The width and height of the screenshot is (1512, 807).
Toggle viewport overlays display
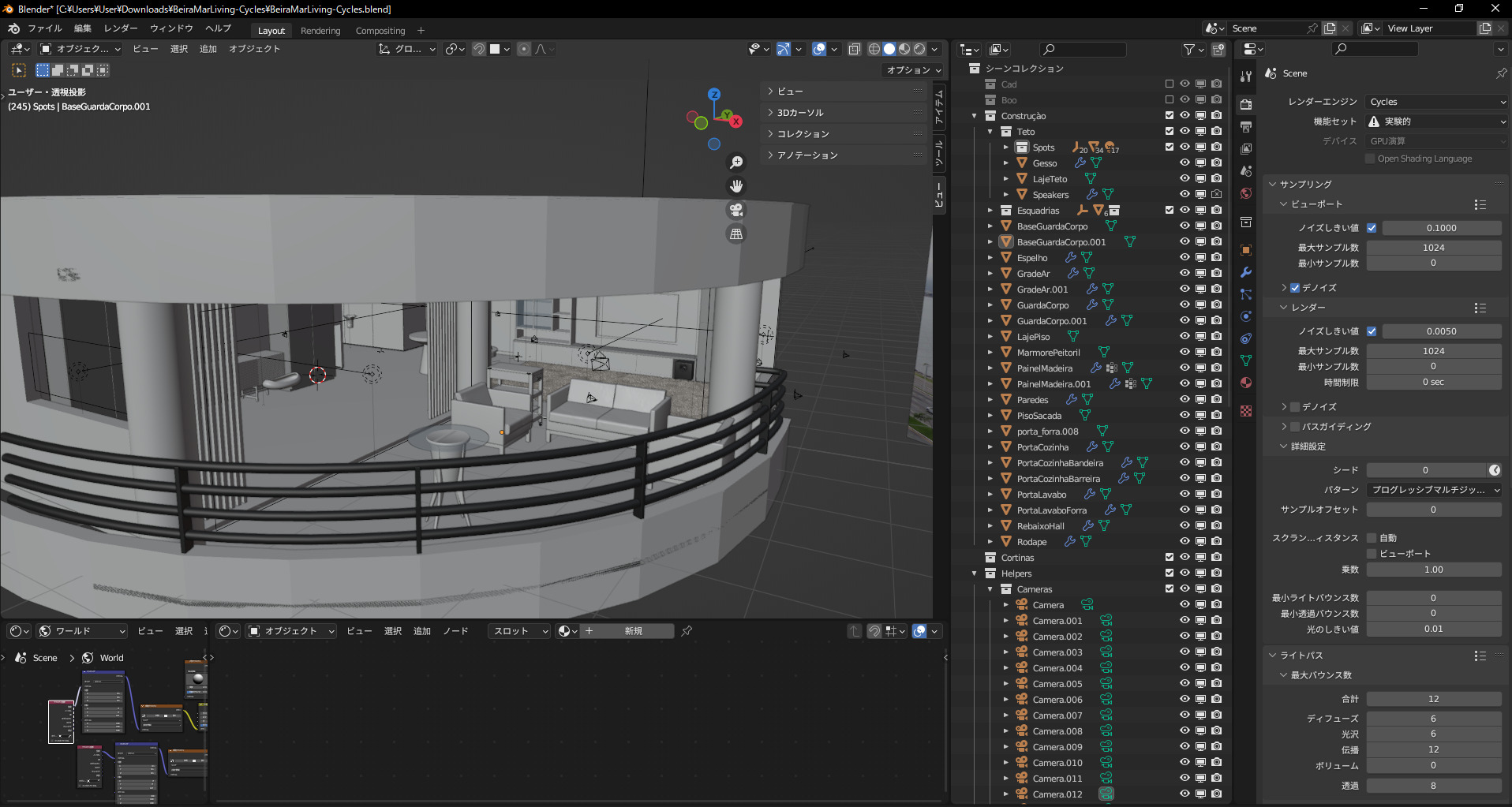click(819, 49)
